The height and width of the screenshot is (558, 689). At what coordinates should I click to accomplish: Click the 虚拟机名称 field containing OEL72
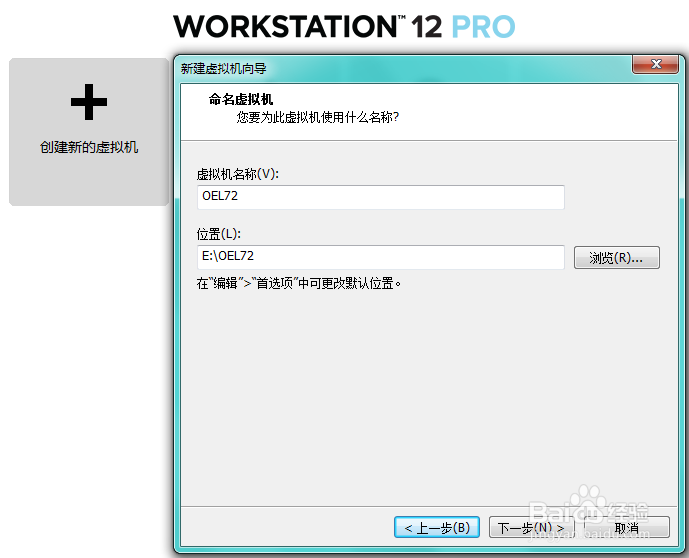pyautogui.click(x=381, y=197)
